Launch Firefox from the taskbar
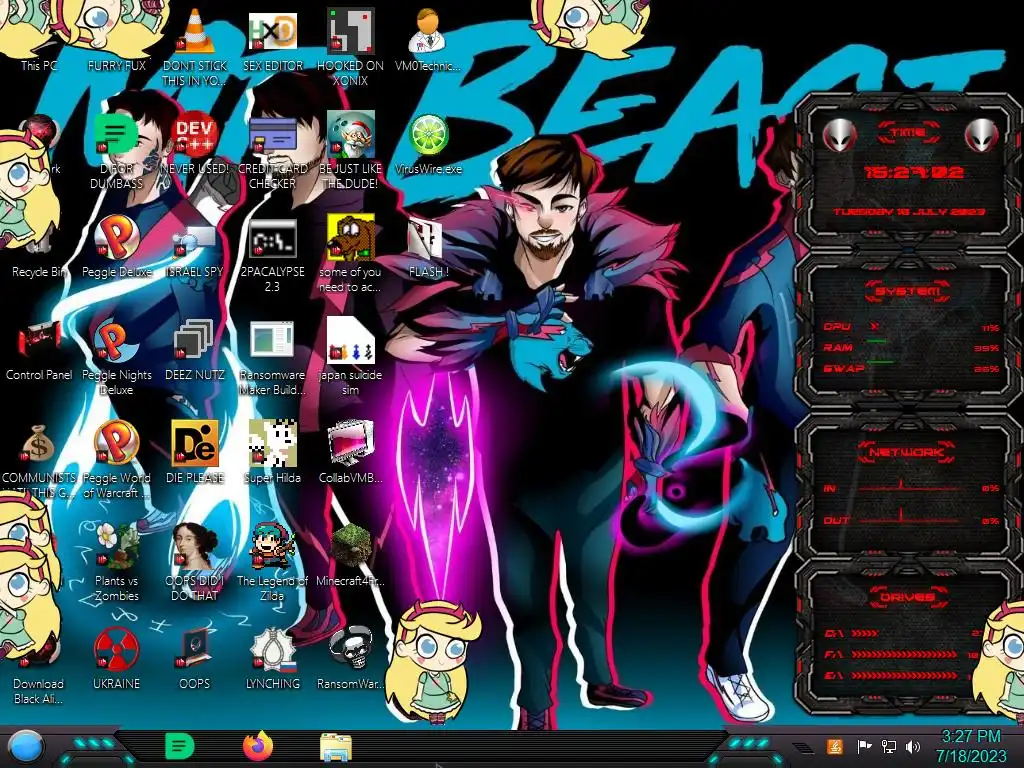This screenshot has width=1024, height=768. 258,746
